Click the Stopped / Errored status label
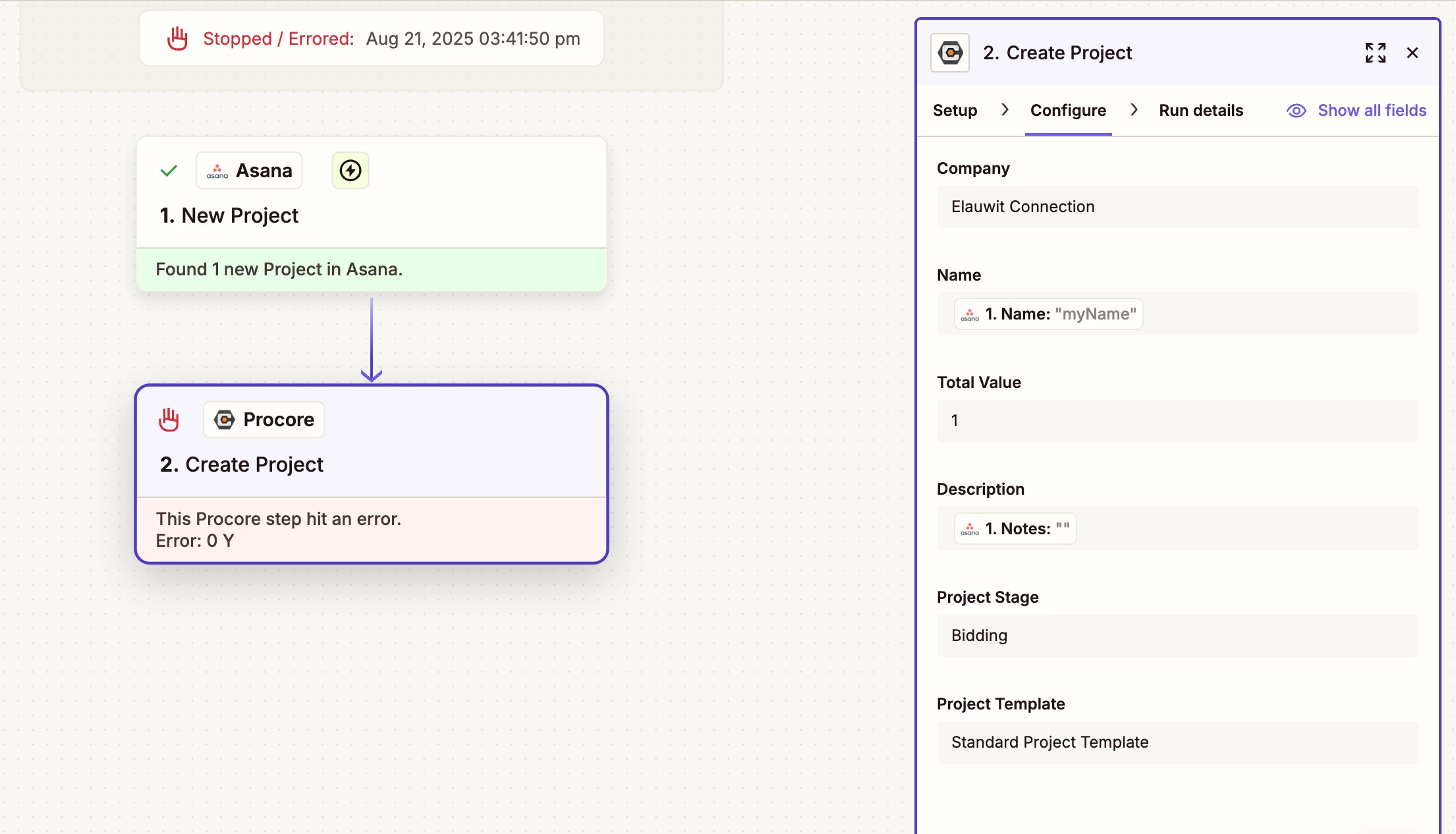The width and height of the screenshot is (1456, 834). 279,39
